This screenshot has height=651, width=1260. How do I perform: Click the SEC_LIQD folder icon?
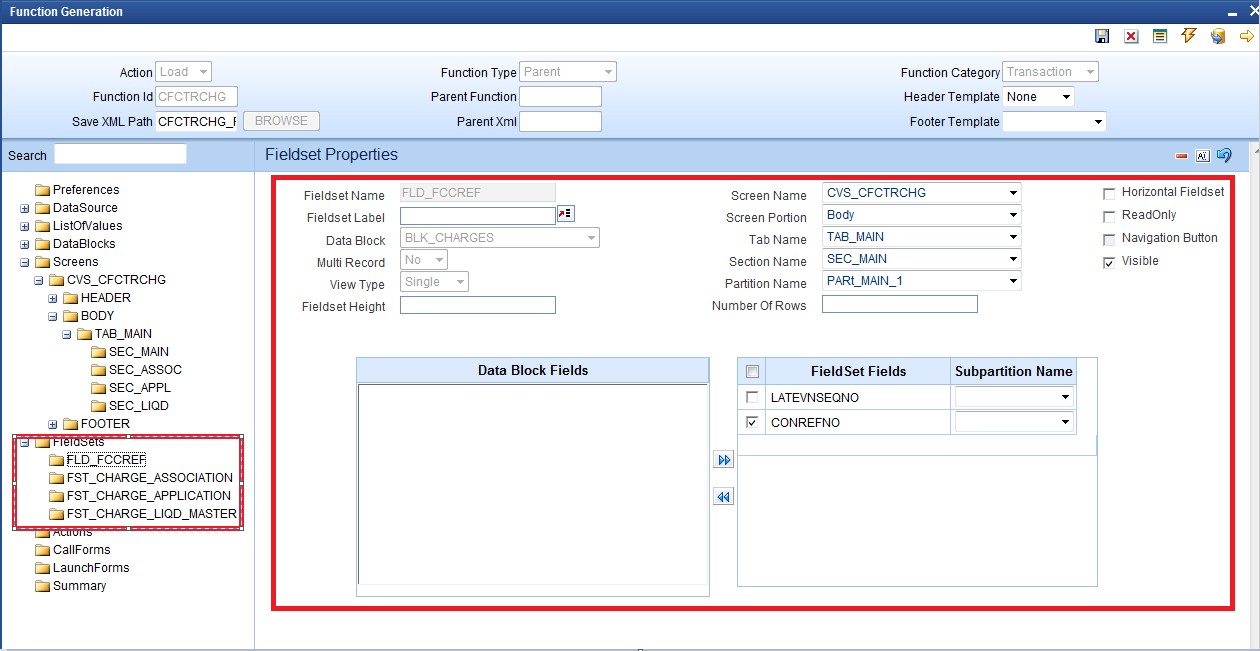(x=98, y=406)
